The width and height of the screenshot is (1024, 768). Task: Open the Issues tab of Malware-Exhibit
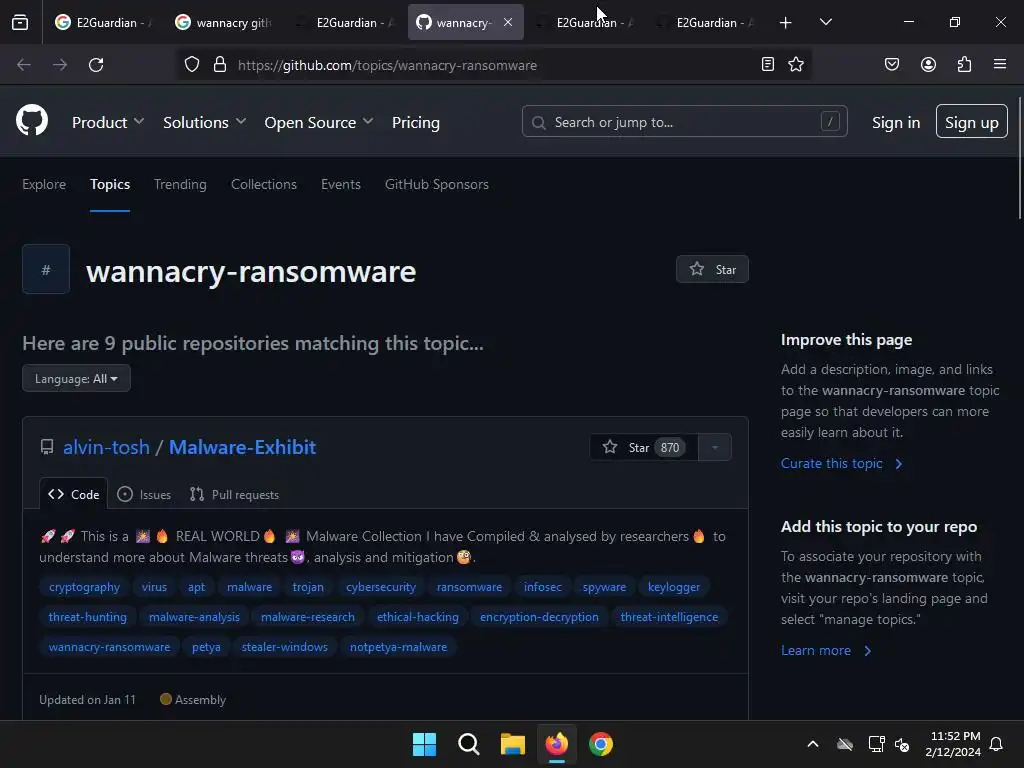(144, 494)
